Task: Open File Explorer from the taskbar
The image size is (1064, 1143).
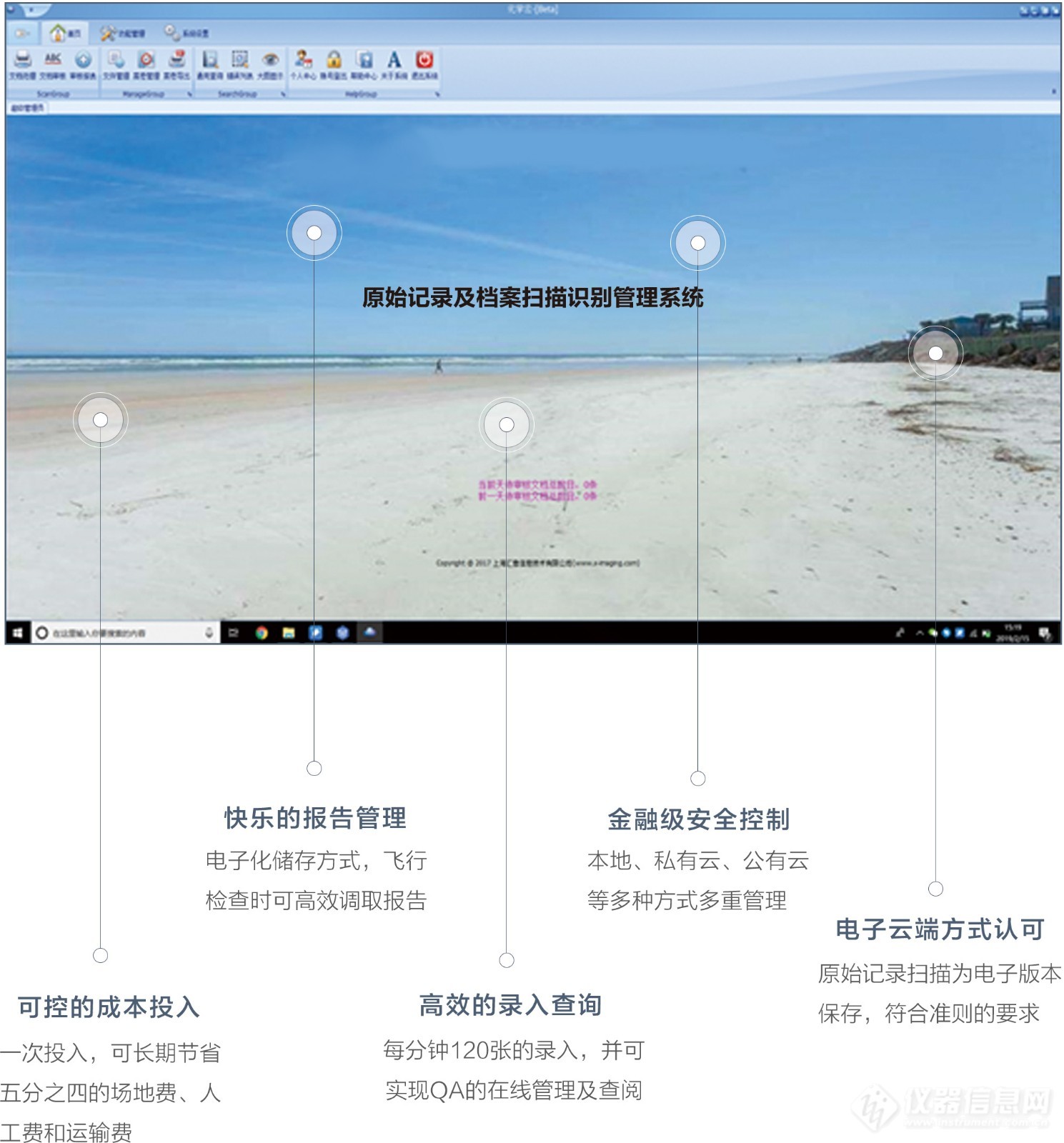Action: coord(289,633)
